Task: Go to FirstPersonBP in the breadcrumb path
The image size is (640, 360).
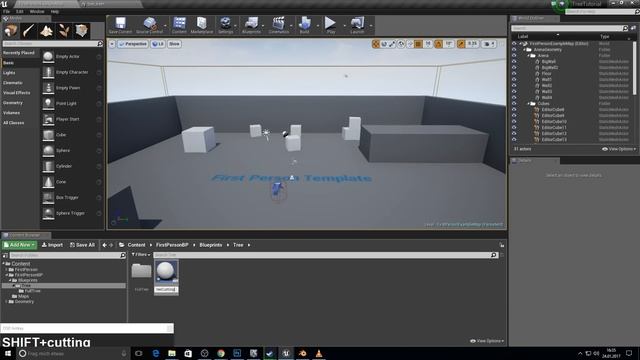Action: (x=172, y=245)
